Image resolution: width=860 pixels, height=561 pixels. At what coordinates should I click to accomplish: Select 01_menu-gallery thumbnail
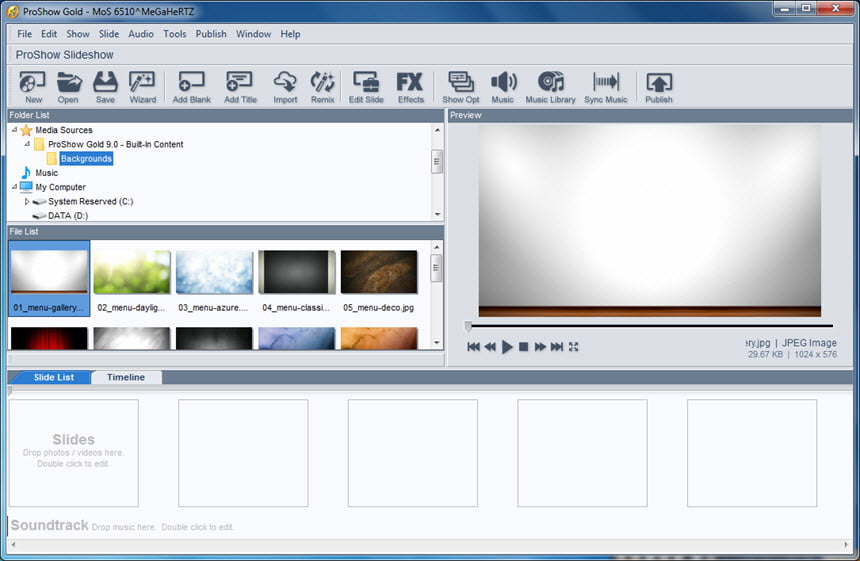point(49,279)
